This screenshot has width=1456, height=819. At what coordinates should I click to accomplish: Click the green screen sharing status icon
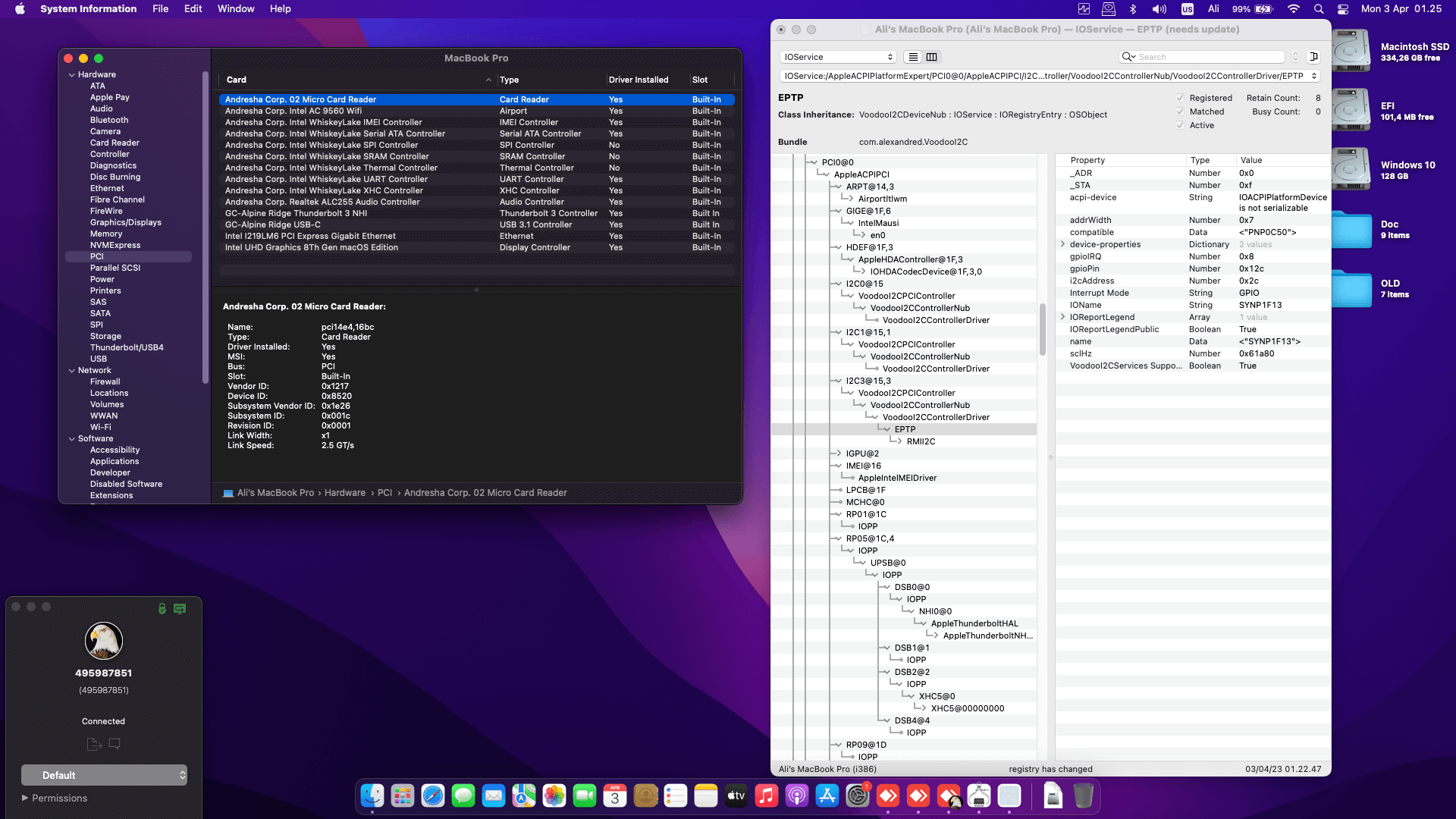tap(180, 608)
